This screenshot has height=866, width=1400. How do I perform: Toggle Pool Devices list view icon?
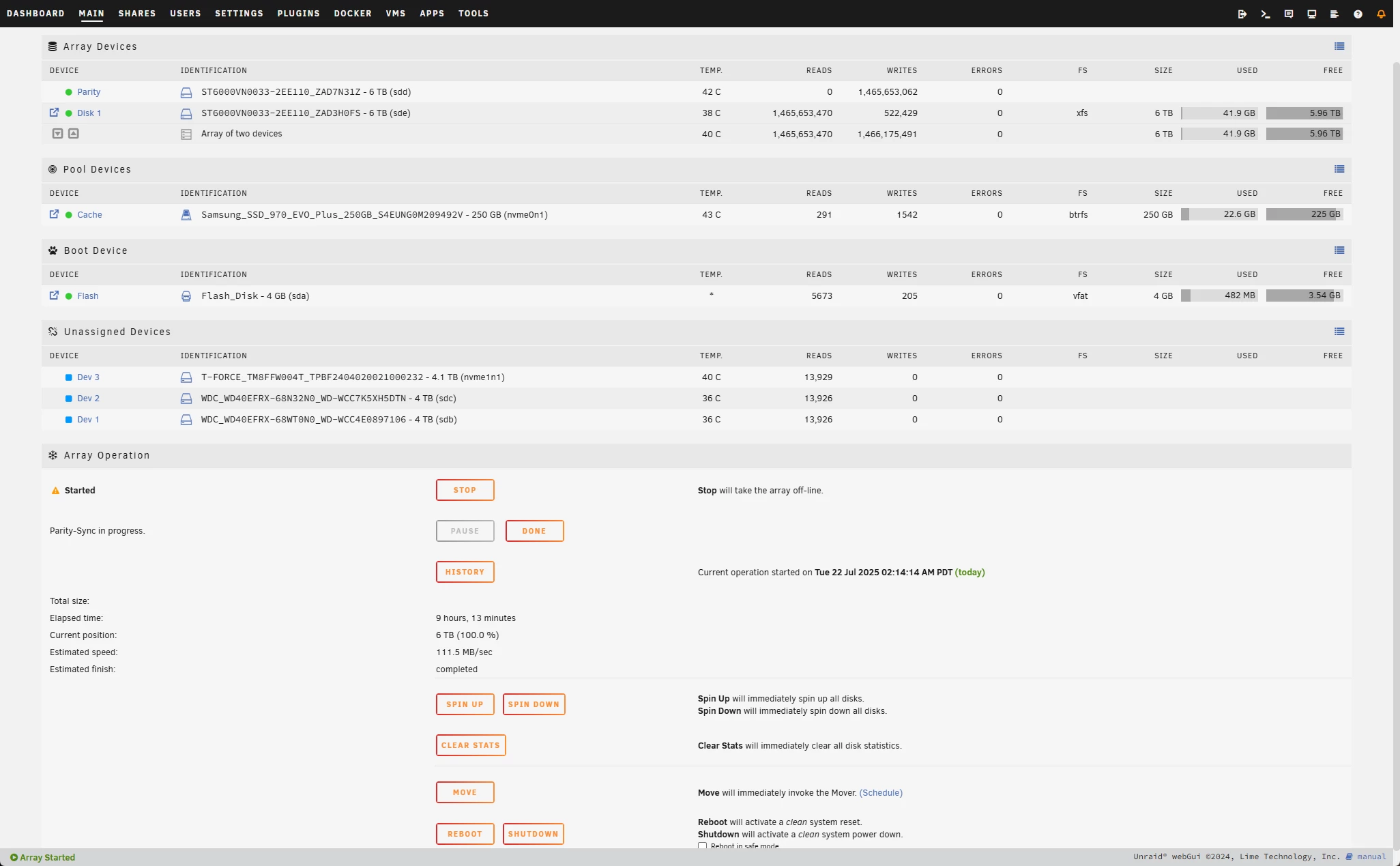pos(1339,169)
